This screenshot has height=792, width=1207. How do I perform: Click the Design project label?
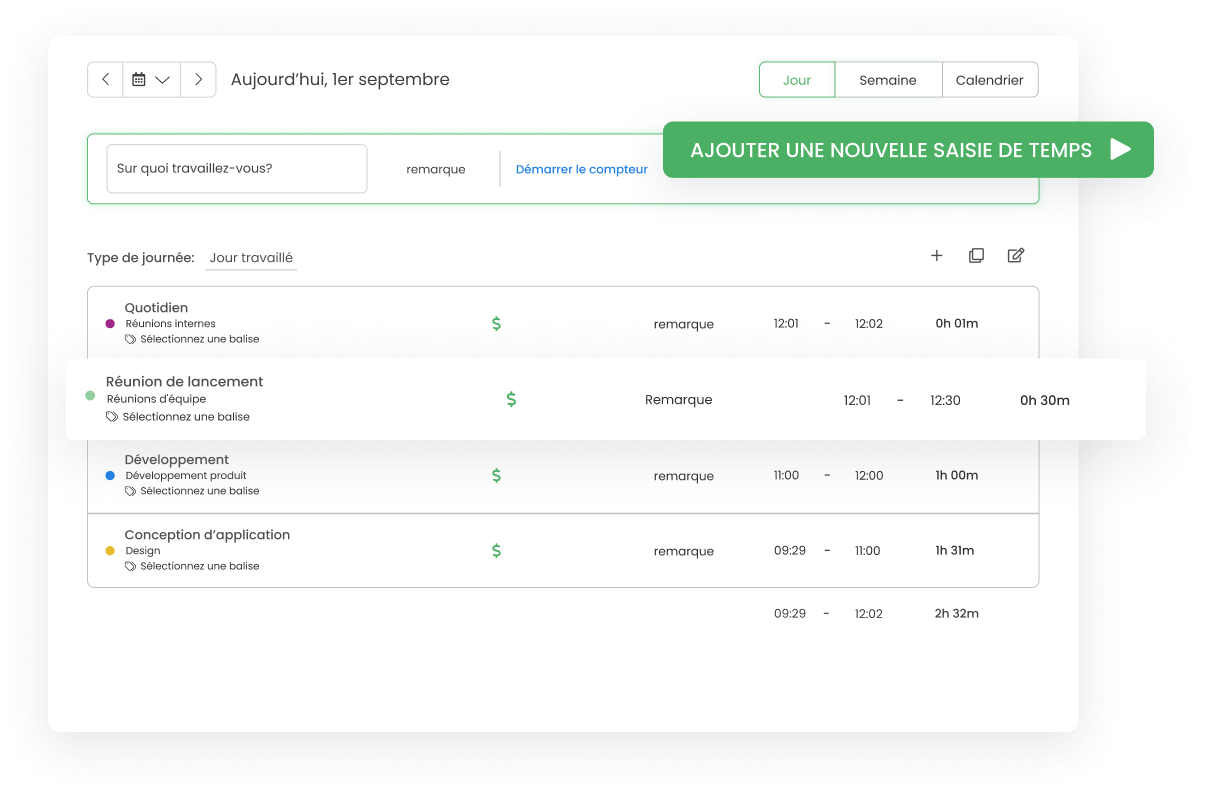pyautogui.click(x=143, y=551)
